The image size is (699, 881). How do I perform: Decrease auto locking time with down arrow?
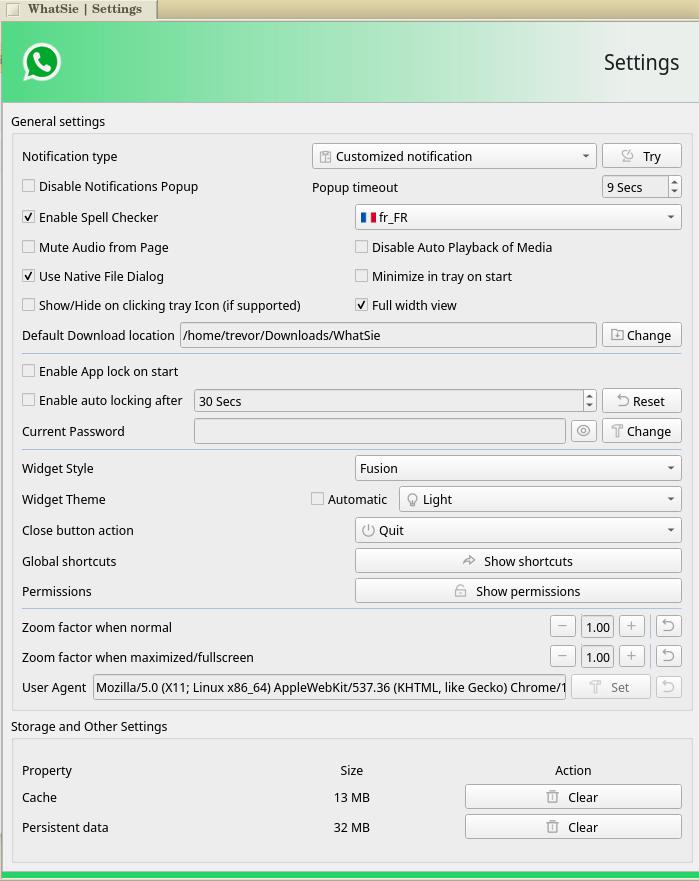pos(589,406)
